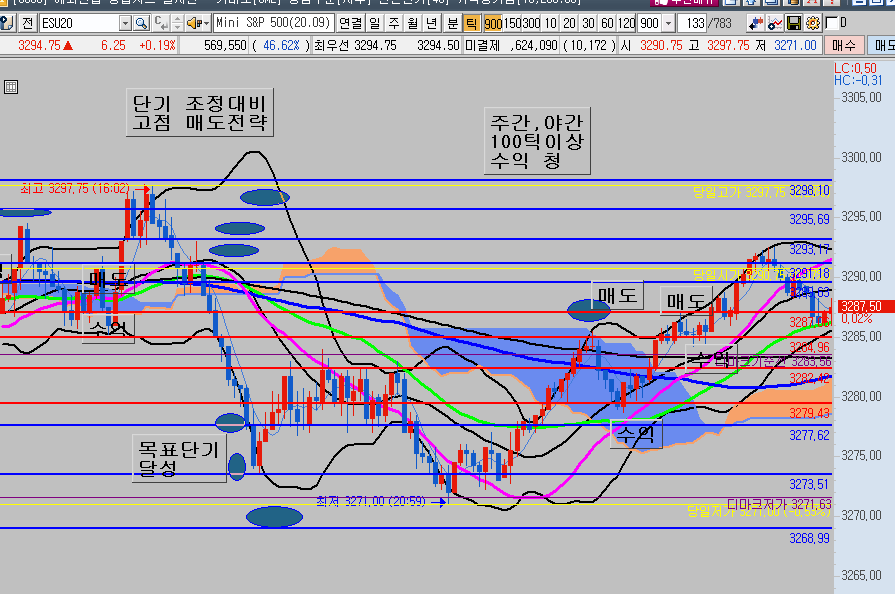Click the 주간,야간 100틱이상 수익 청 note
Screen dimensions: 895x594
point(537,141)
